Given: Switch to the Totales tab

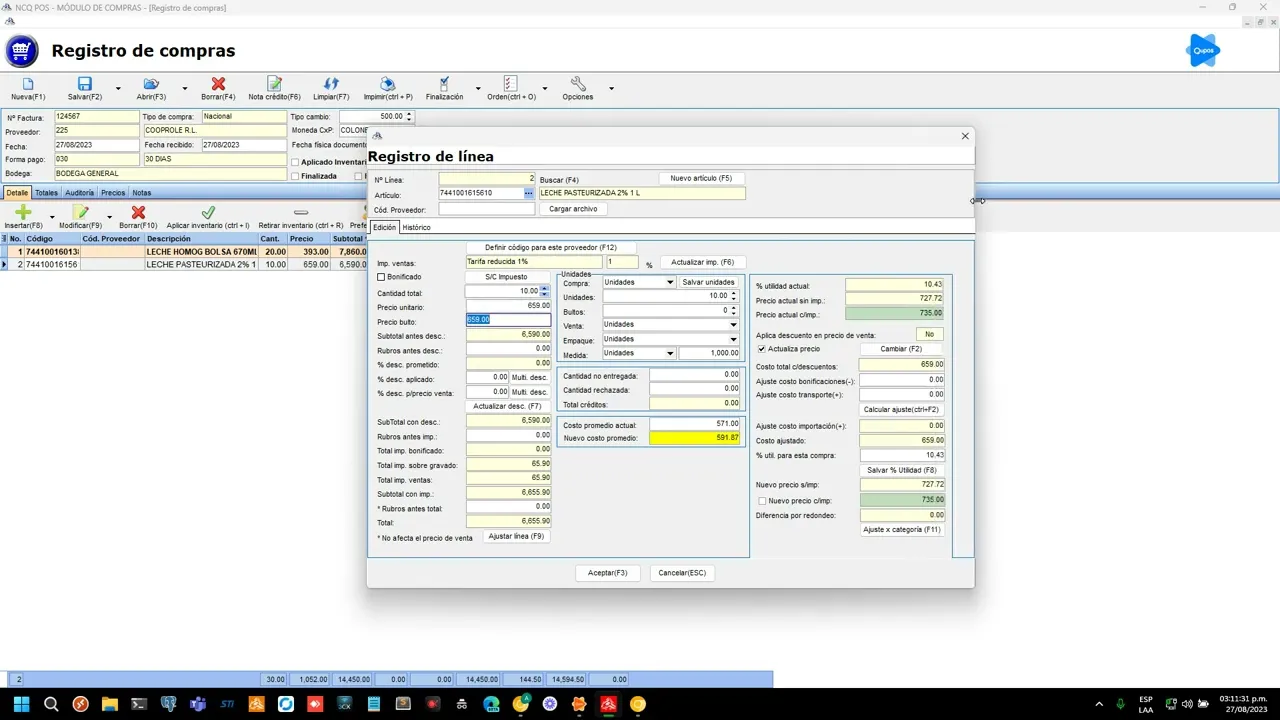Looking at the screenshot, I should (47, 193).
